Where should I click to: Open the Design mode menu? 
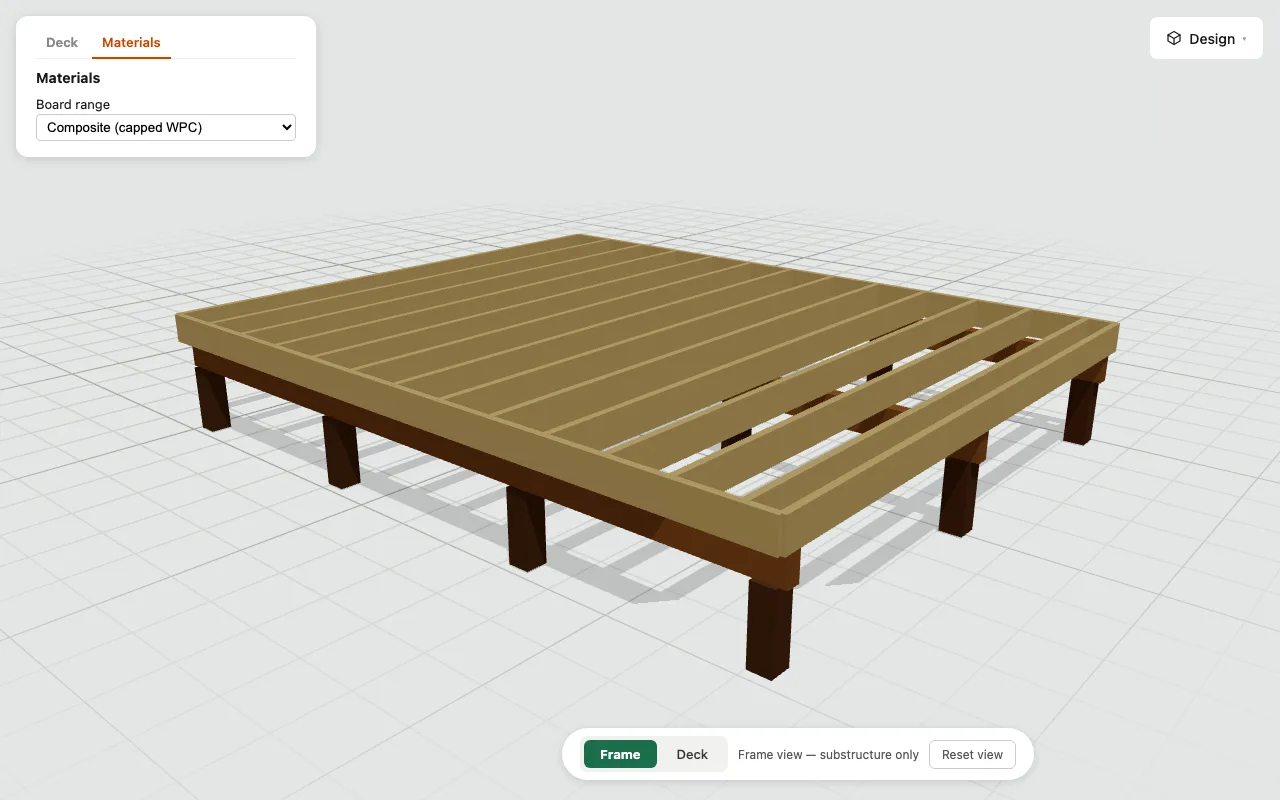[1206, 39]
